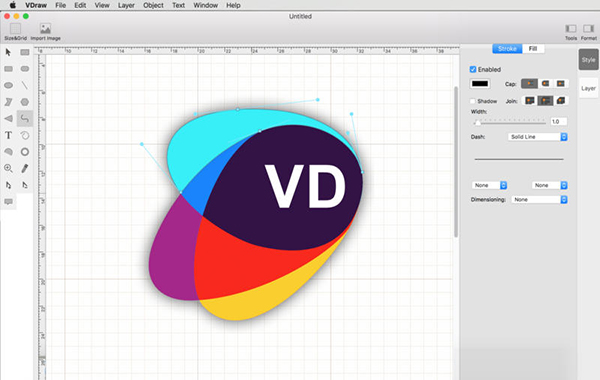Select the ellipse tool
The height and width of the screenshot is (380, 600).
(x=8, y=85)
